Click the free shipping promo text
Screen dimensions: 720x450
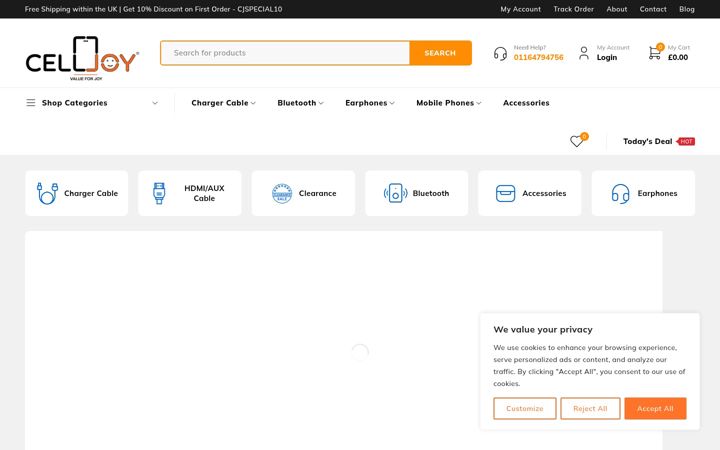[153, 9]
